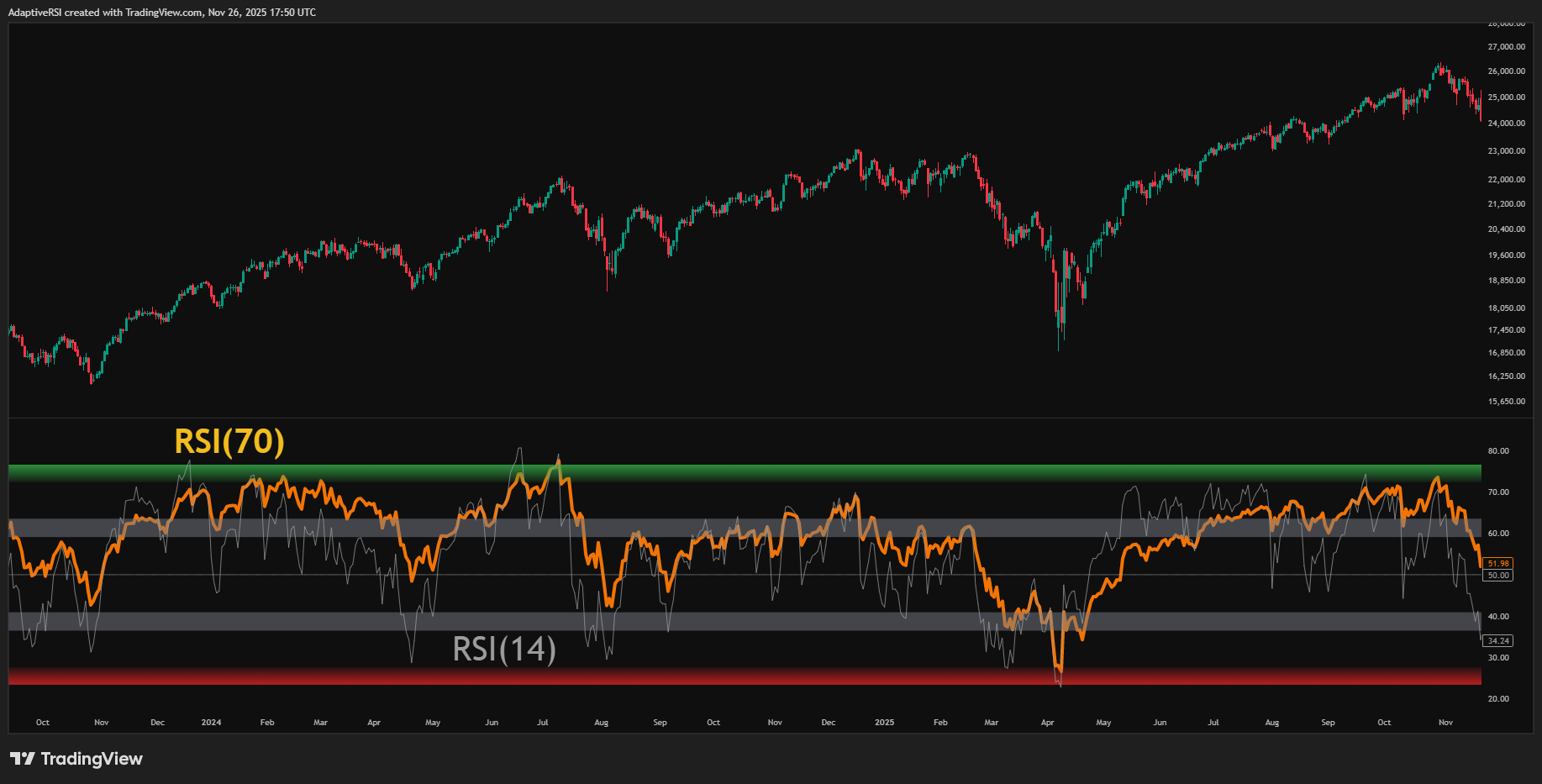This screenshot has height=784, width=1542.
Task: Click the 17,450.00 price scale label
Action: [1507, 330]
